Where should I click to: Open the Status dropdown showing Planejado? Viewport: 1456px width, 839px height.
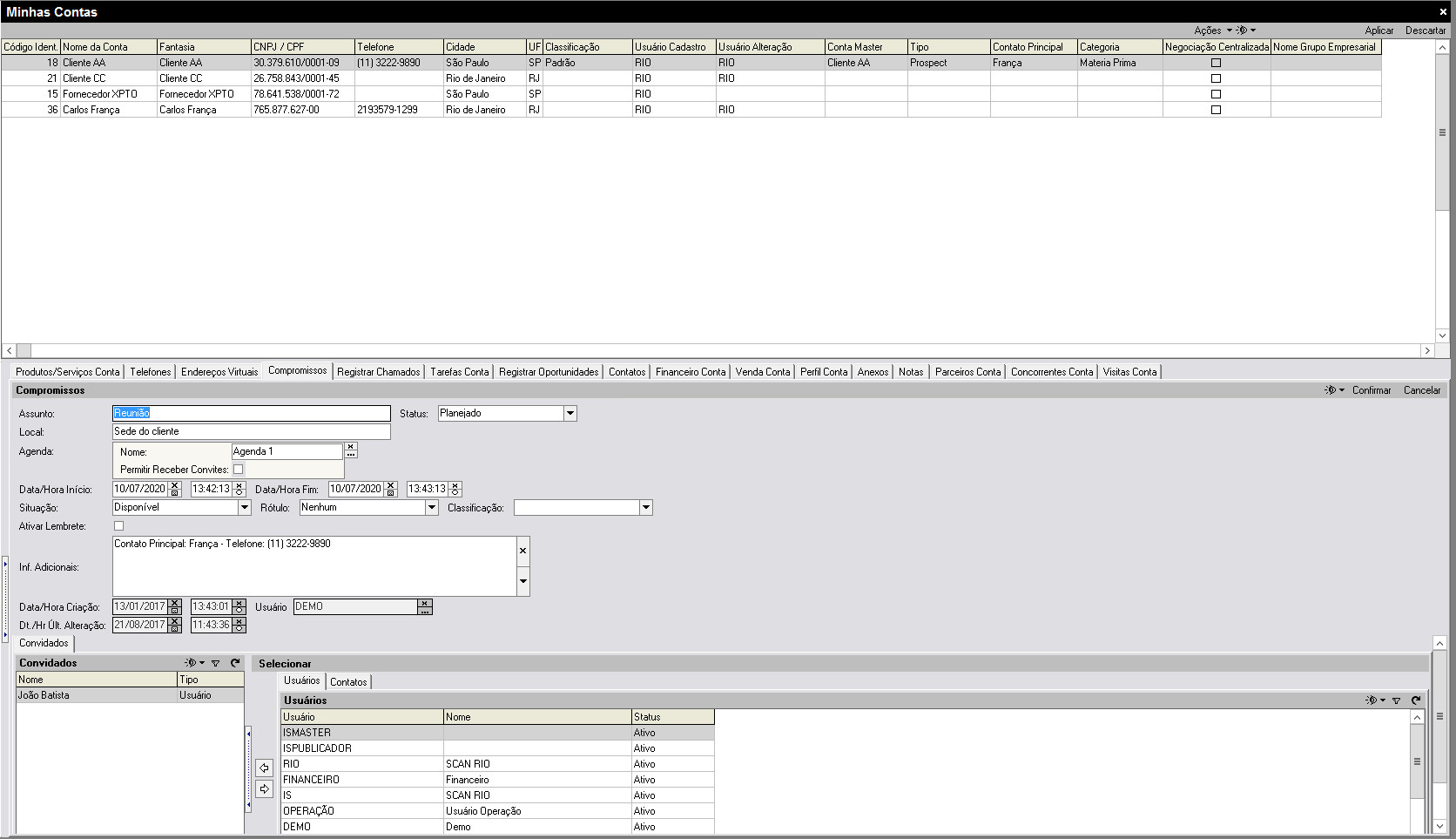(570, 414)
